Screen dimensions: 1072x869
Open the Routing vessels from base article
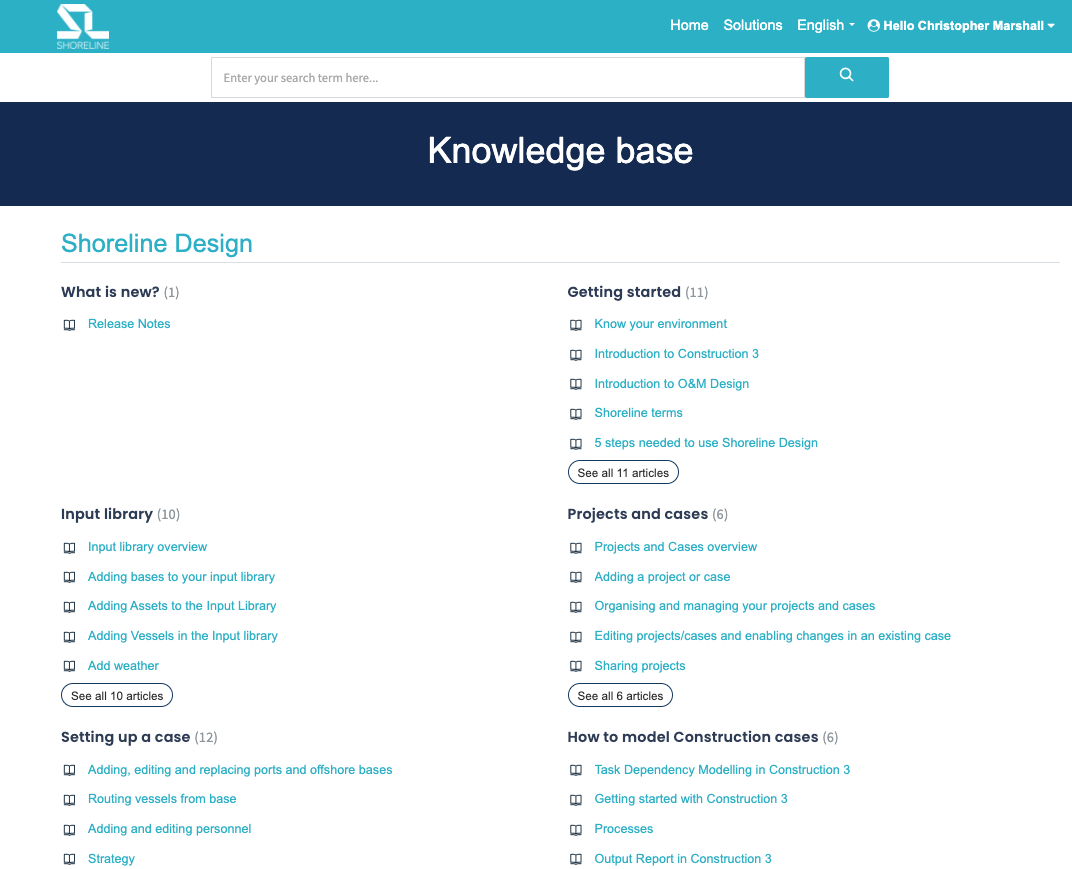(162, 799)
